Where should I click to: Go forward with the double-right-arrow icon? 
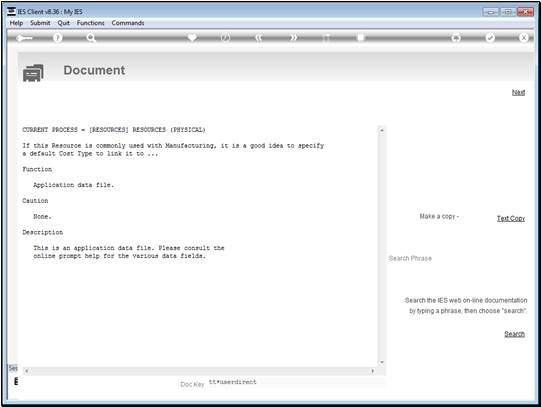coord(293,38)
